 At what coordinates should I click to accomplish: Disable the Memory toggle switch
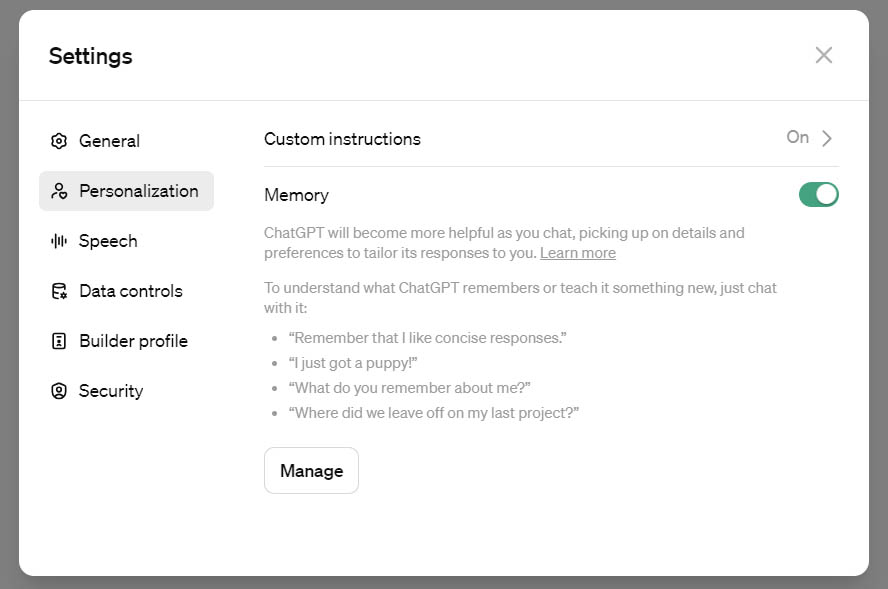[818, 195]
